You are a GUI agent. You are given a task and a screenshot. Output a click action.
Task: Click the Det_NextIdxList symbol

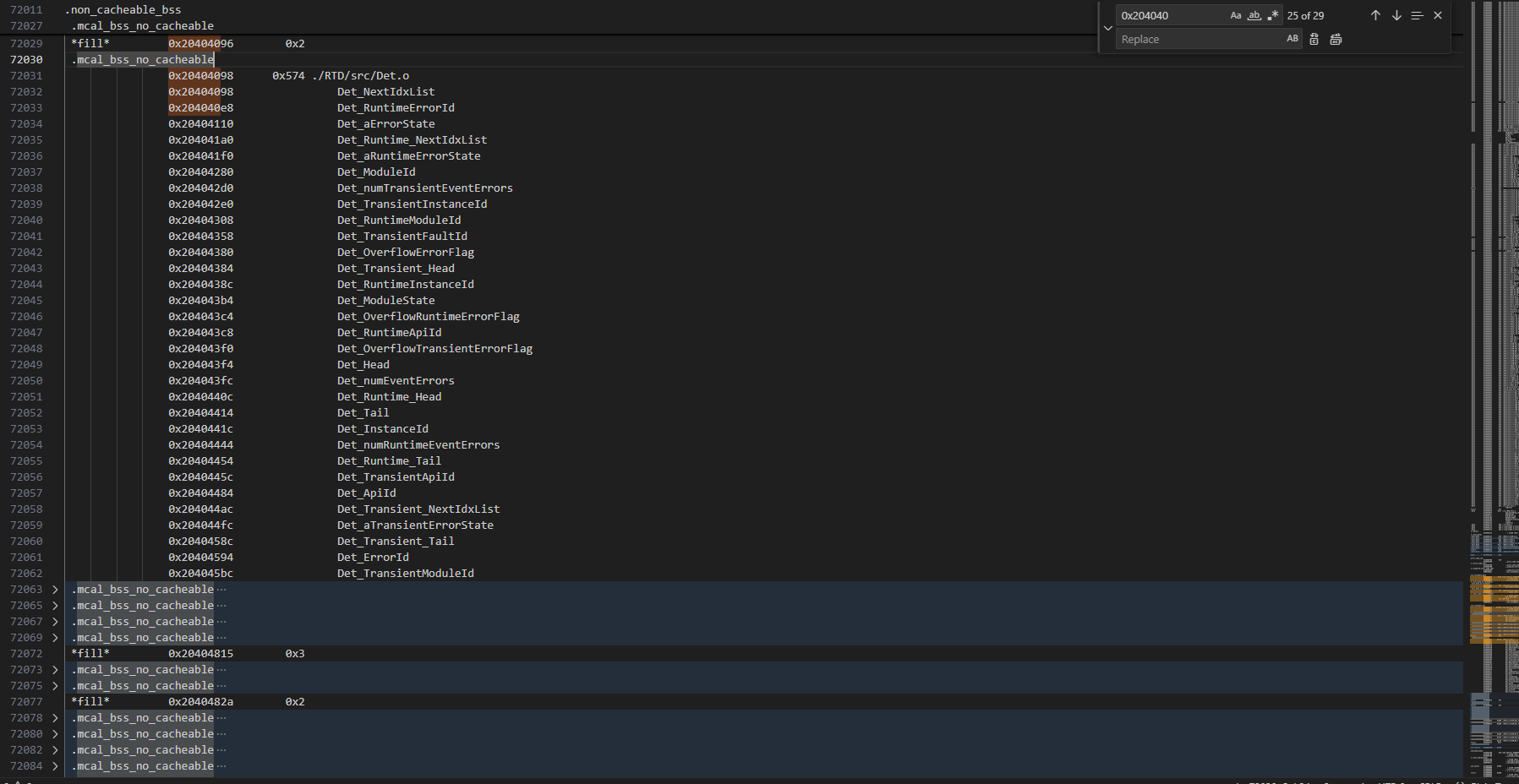pyautogui.click(x=386, y=92)
